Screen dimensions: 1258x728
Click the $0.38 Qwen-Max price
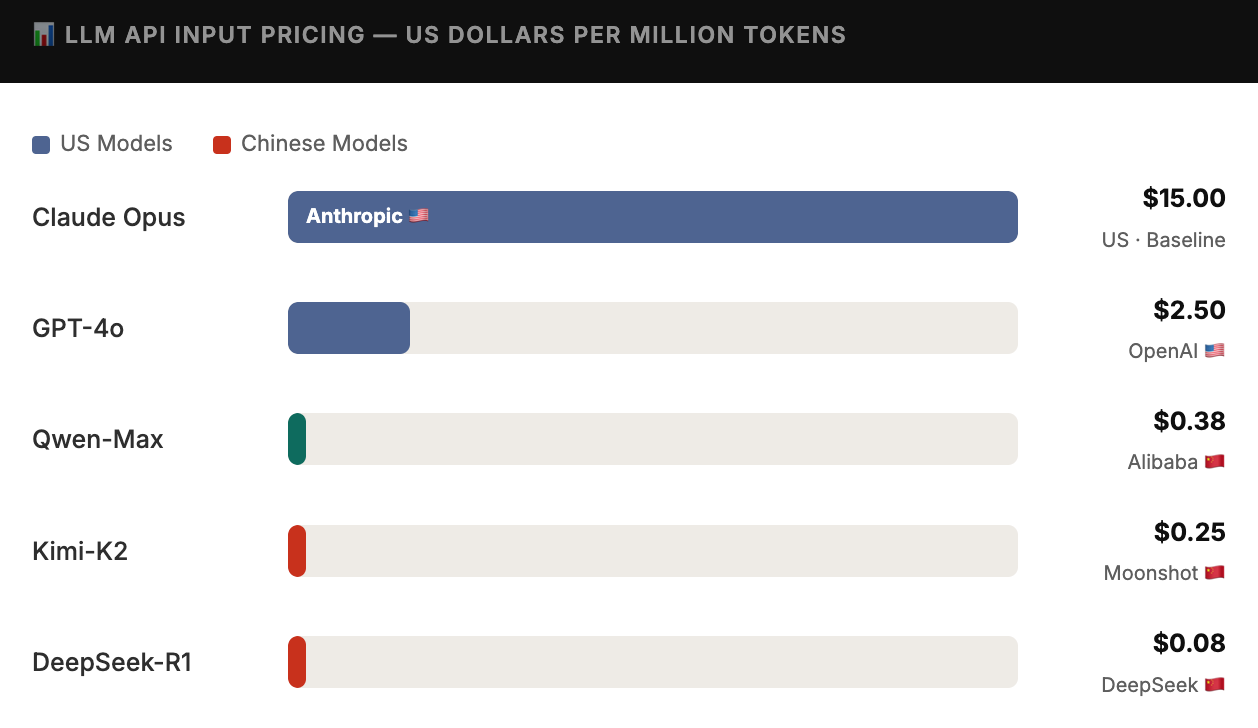1189,421
